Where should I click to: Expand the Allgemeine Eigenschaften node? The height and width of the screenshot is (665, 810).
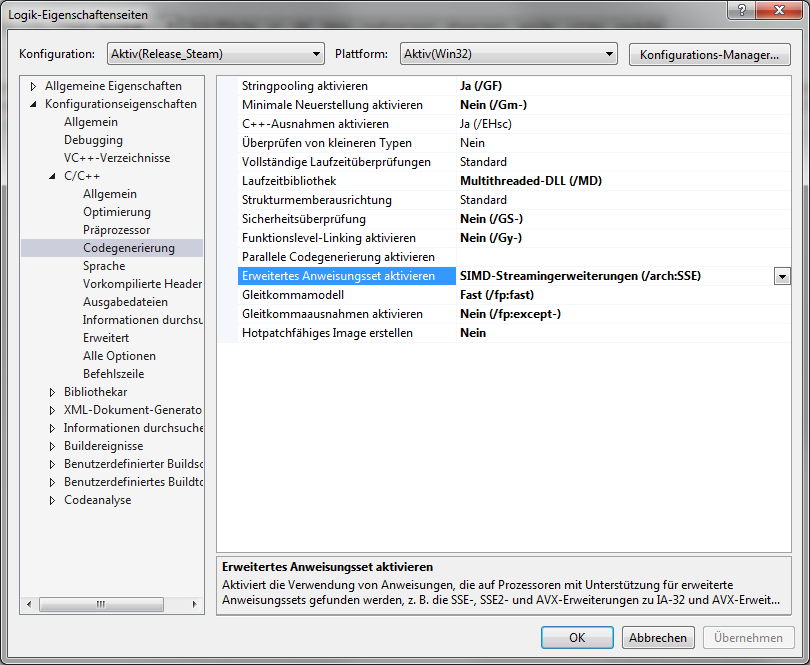pyautogui.click(x=34, y=86)
